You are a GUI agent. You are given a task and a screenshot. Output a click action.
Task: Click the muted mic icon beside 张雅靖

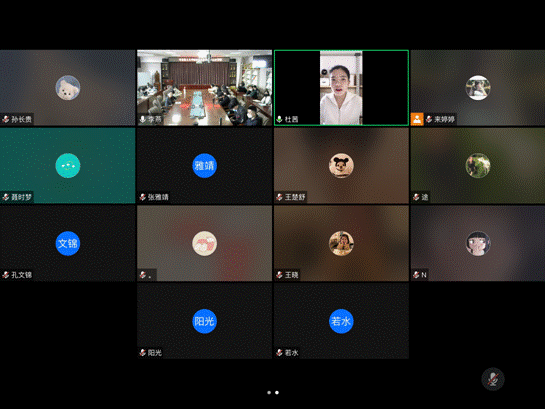coord(143,197)
